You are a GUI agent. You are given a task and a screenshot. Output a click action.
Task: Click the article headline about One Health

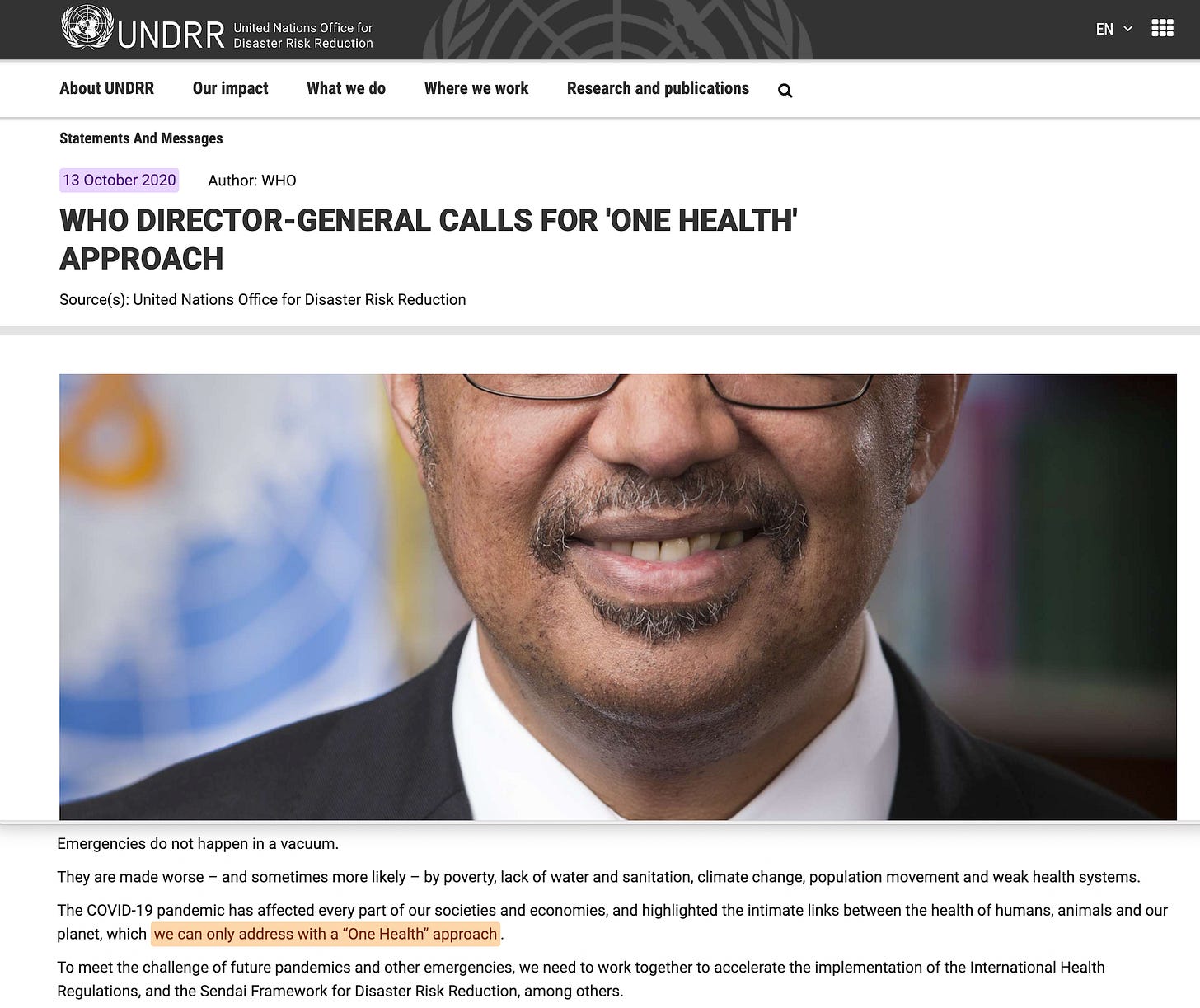[429, 239]
